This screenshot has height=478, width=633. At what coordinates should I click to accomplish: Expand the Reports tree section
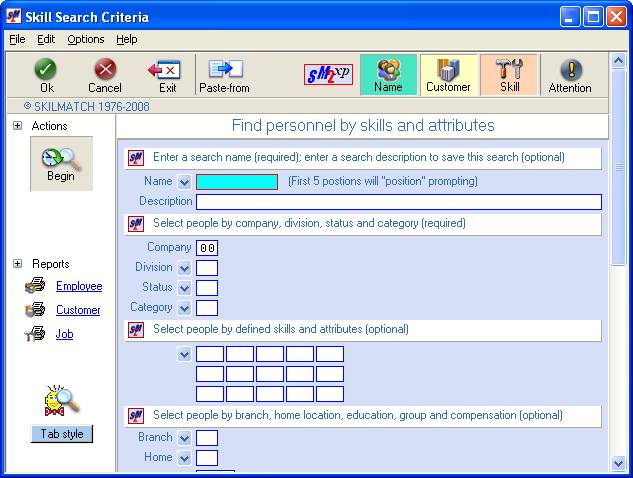[x=18, y=264]
